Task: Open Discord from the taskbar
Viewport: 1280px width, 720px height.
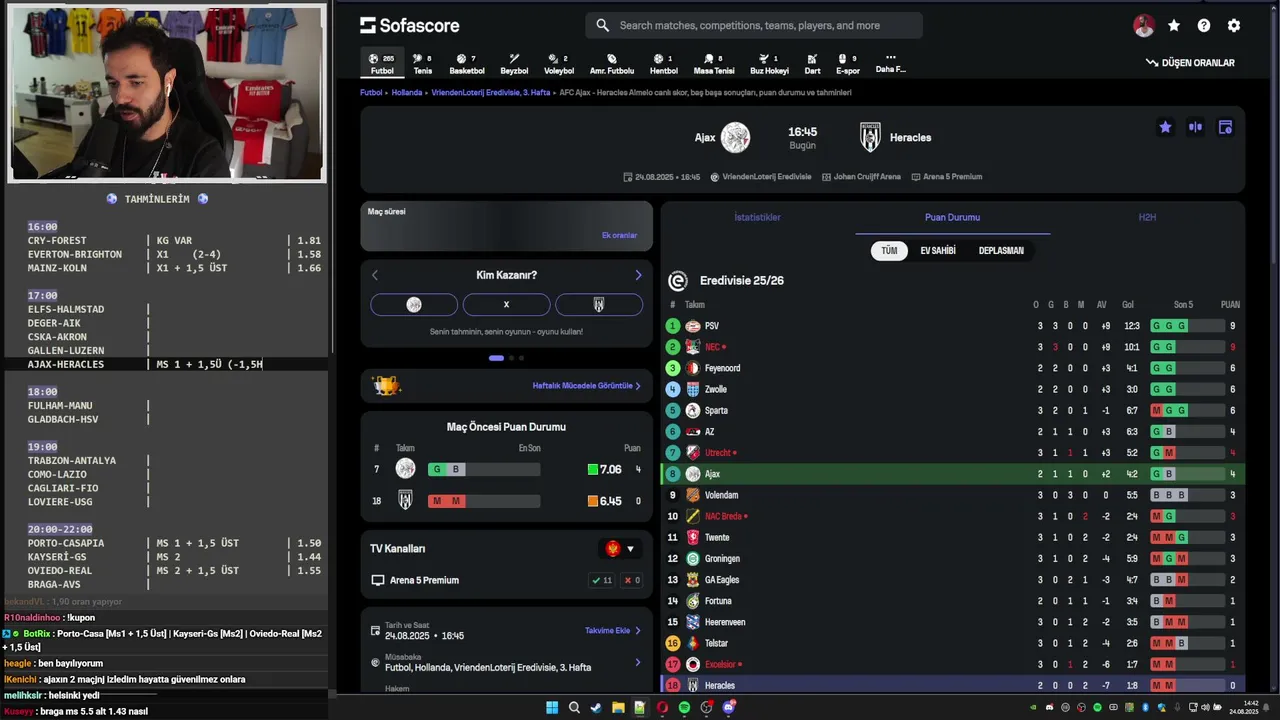Action: coord(728,708)
